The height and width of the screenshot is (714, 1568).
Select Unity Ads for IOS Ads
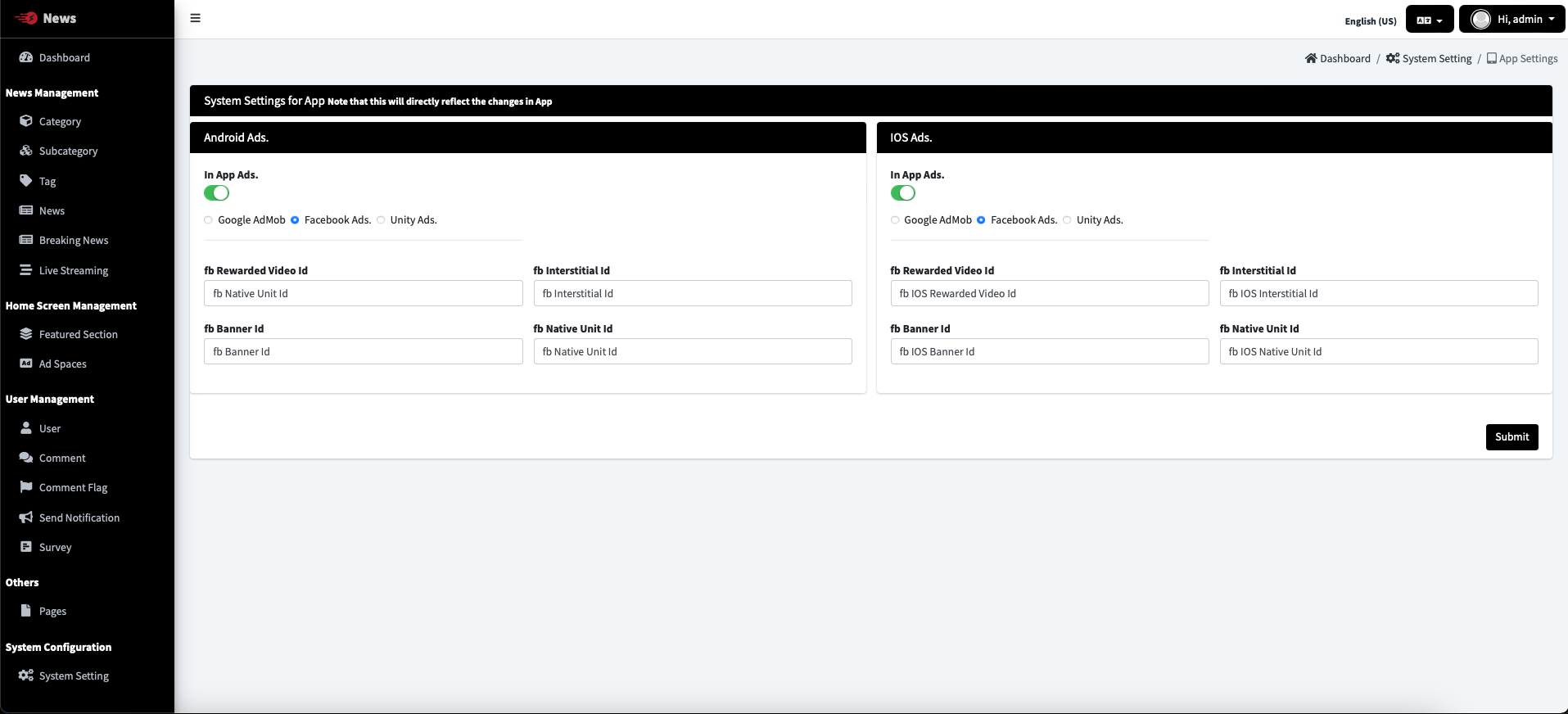click(x=1067, y=220)
